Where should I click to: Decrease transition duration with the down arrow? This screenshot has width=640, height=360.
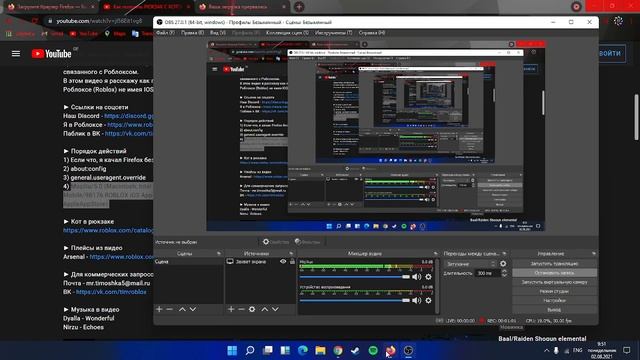click(x=504, y=275)
